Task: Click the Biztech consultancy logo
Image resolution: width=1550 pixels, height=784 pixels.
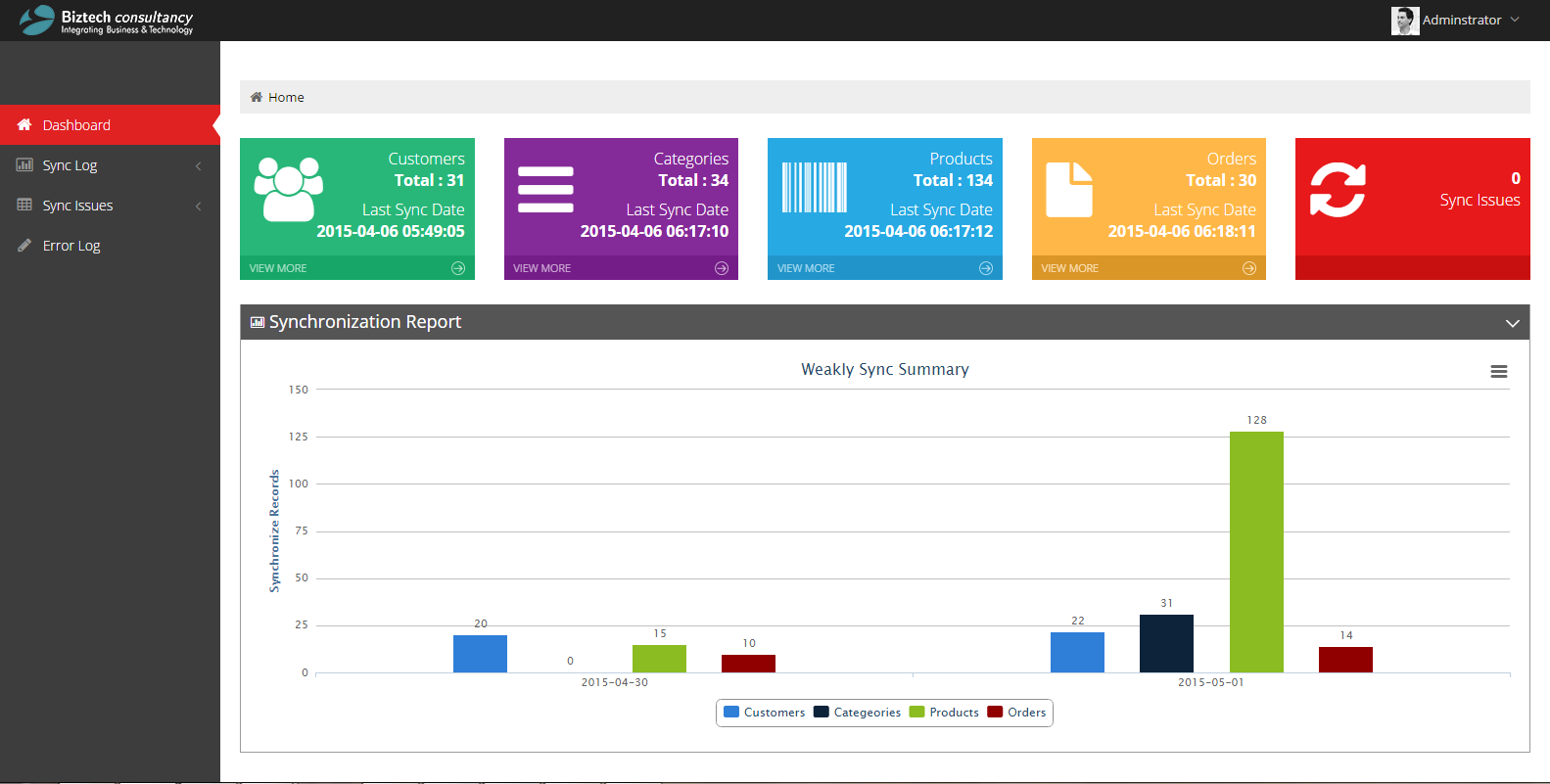Action: (x=107, y=21)
